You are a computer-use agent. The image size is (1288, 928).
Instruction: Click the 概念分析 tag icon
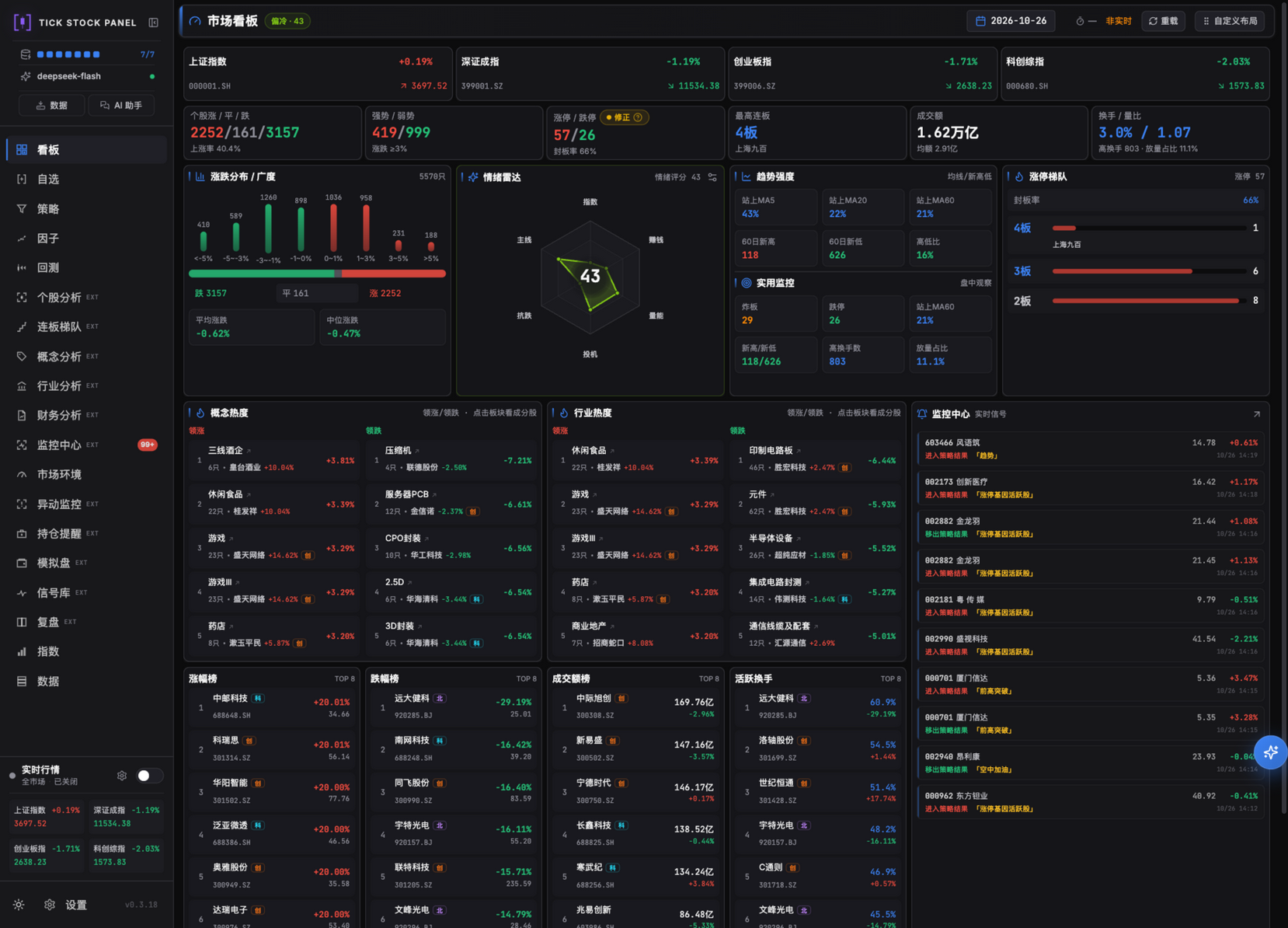(x=22, y=356)
